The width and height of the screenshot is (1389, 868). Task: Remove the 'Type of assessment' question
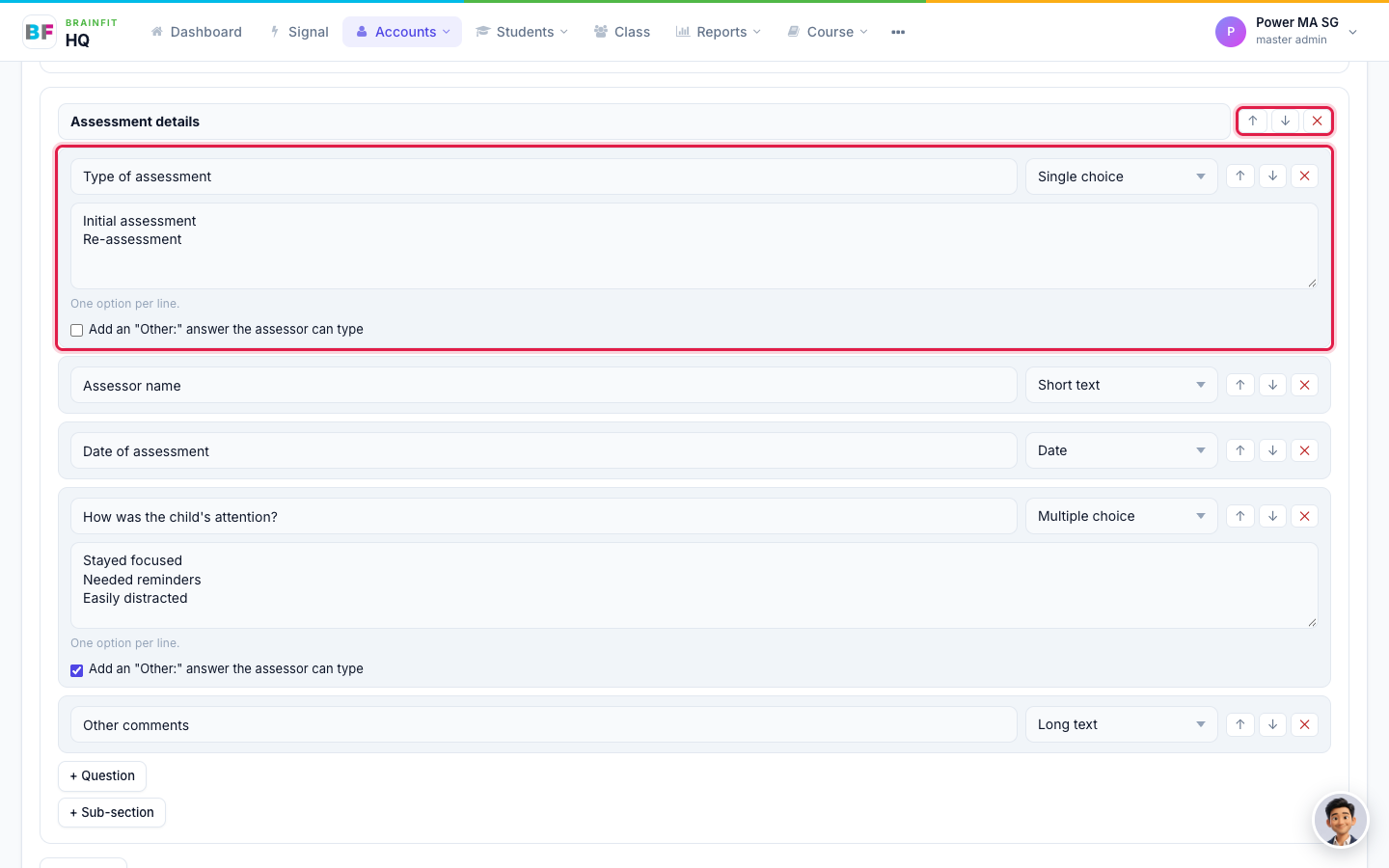pyautogui.click(x=1304, y=176)
